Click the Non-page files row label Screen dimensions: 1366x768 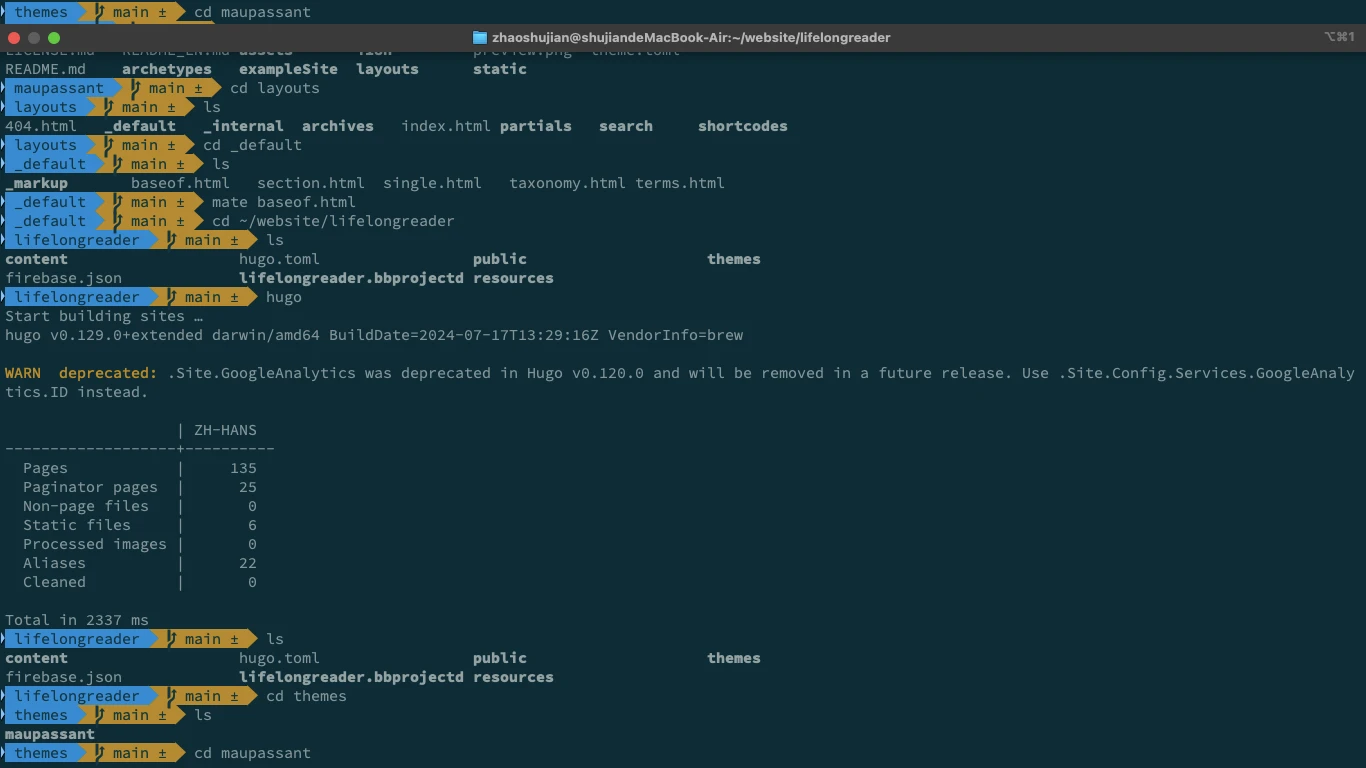click(86, 506)
